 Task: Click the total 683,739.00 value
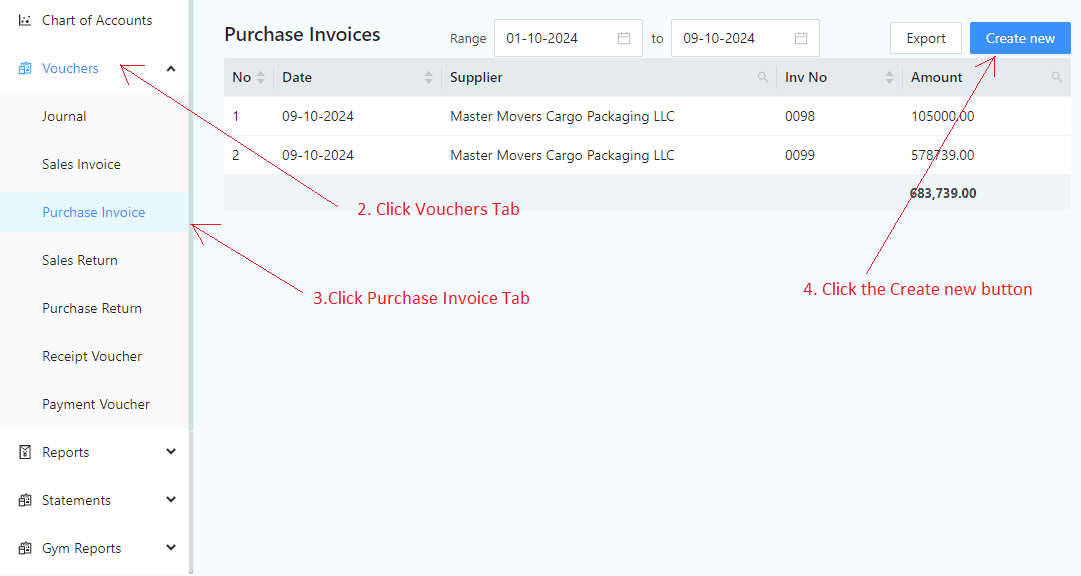pos(942,193)
